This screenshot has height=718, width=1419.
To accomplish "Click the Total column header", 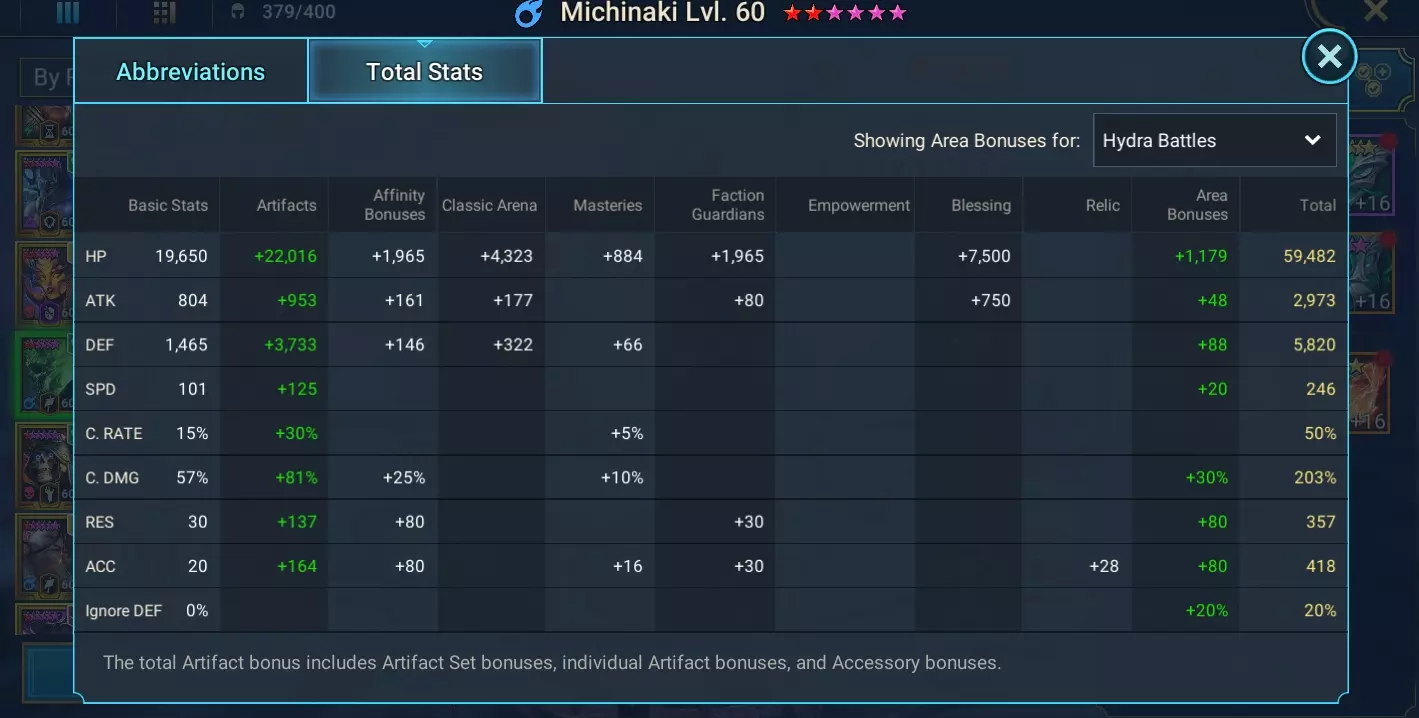I will 1317,205.
